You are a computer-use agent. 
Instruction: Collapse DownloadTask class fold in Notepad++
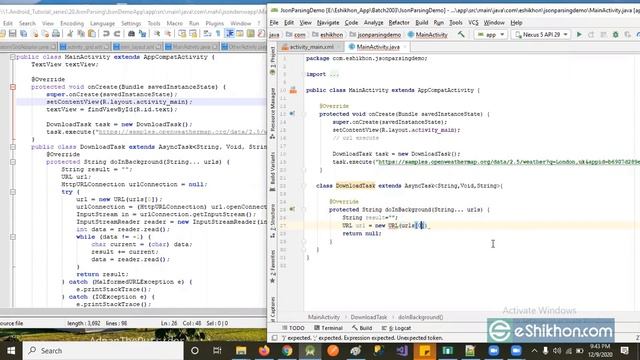point(13,147)
